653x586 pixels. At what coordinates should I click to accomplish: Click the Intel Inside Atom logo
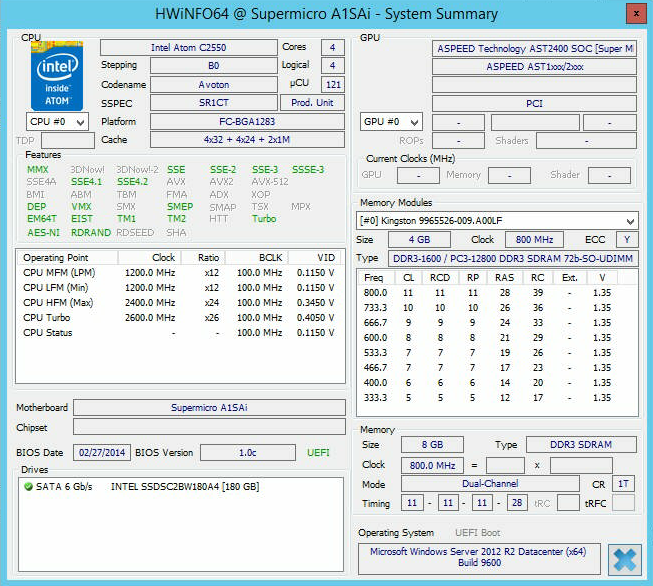click(x=57, y=75)
